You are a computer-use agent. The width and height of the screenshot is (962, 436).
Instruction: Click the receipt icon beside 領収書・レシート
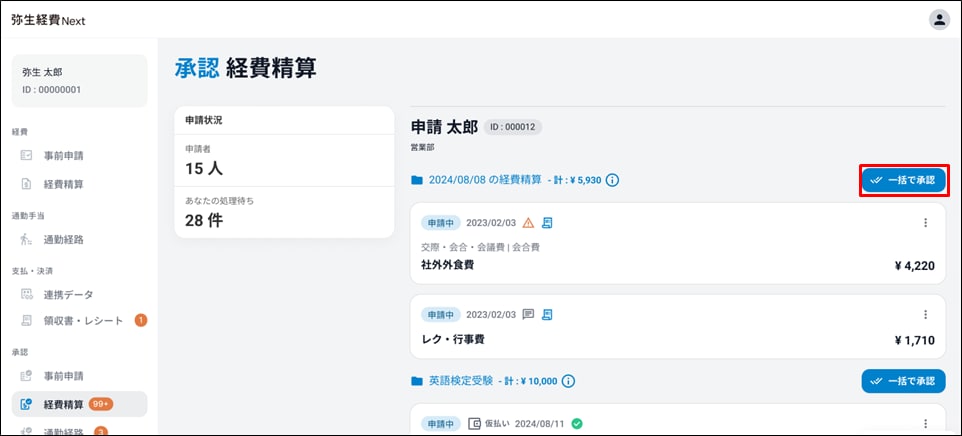(x=26, y=321)
